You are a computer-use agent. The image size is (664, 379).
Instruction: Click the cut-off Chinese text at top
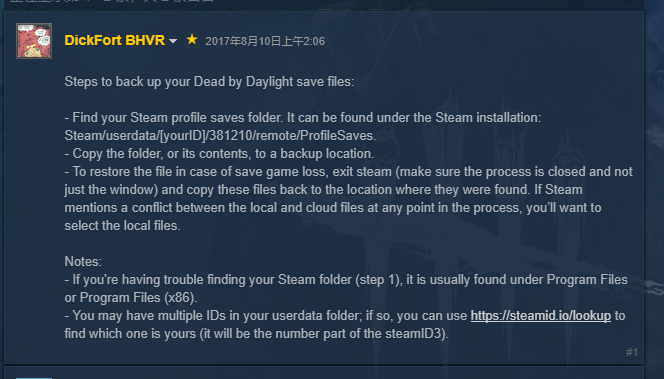112,1
